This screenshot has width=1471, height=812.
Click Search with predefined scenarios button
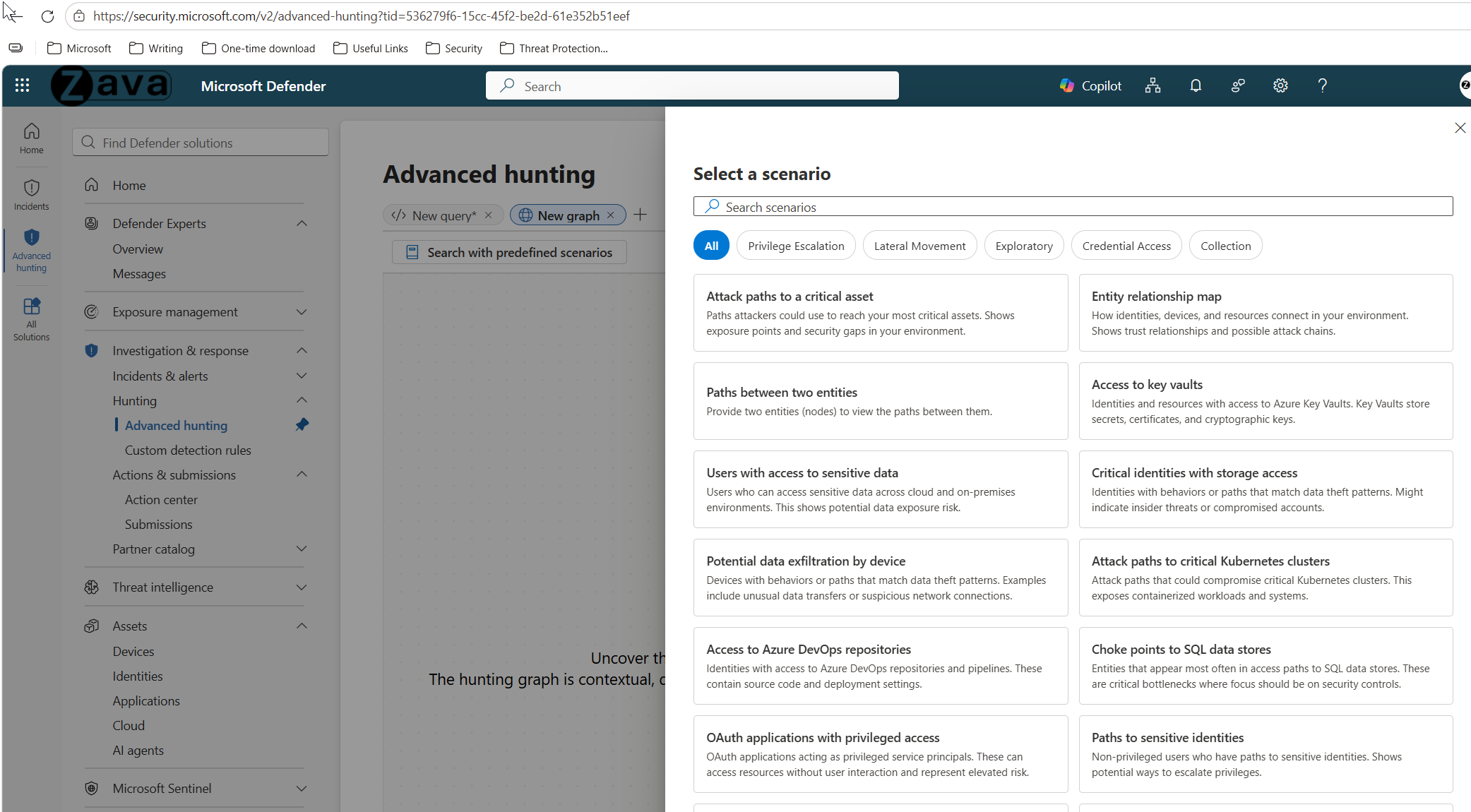(x=509, y=252)
